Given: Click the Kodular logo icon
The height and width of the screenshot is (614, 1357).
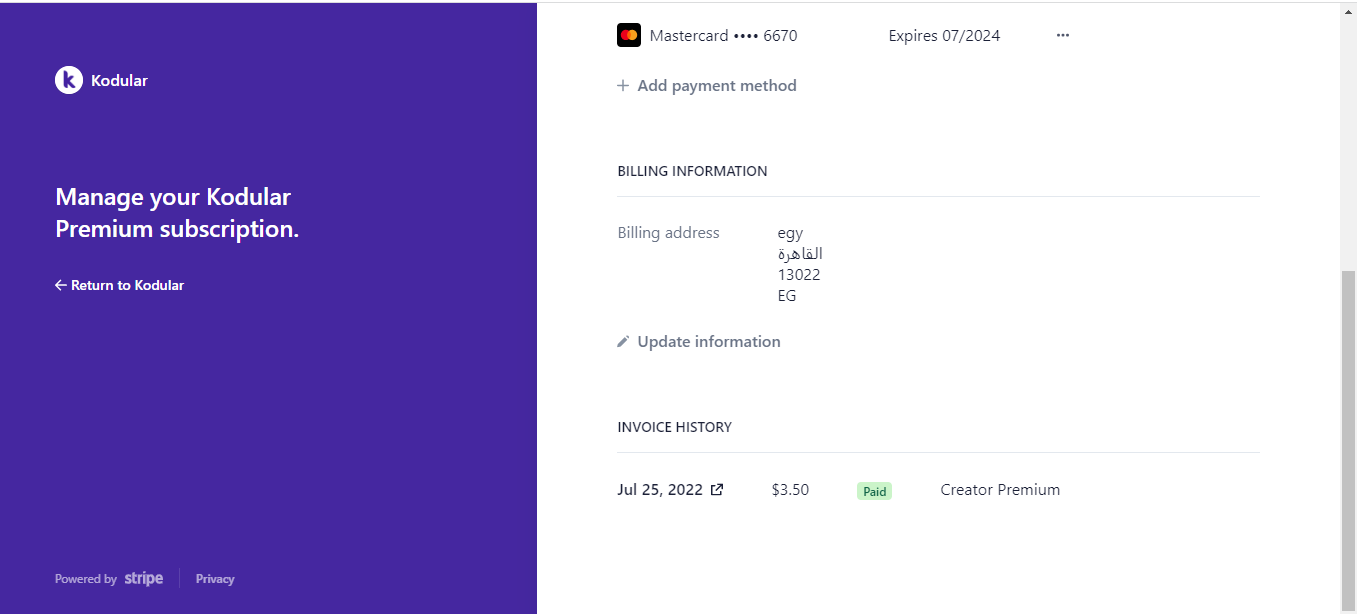Looking at the screenshot, I should coord(68,80).
